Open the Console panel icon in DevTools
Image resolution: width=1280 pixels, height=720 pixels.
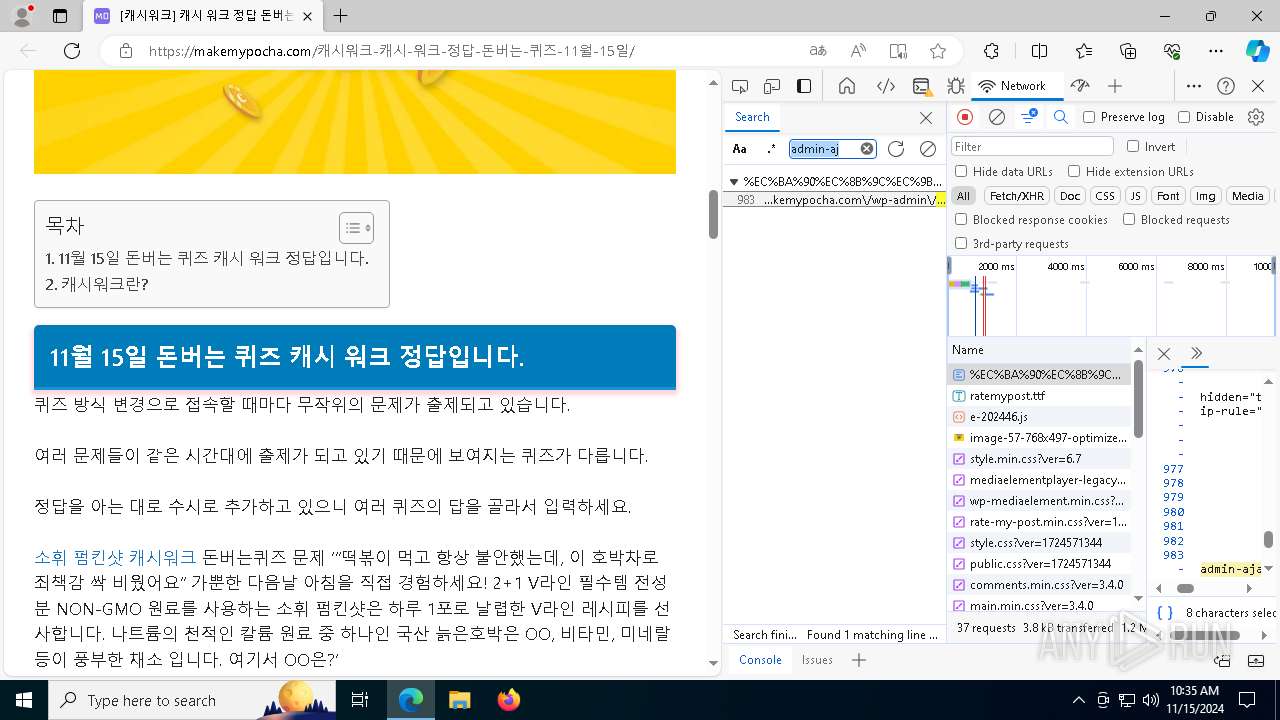(921, 86)
